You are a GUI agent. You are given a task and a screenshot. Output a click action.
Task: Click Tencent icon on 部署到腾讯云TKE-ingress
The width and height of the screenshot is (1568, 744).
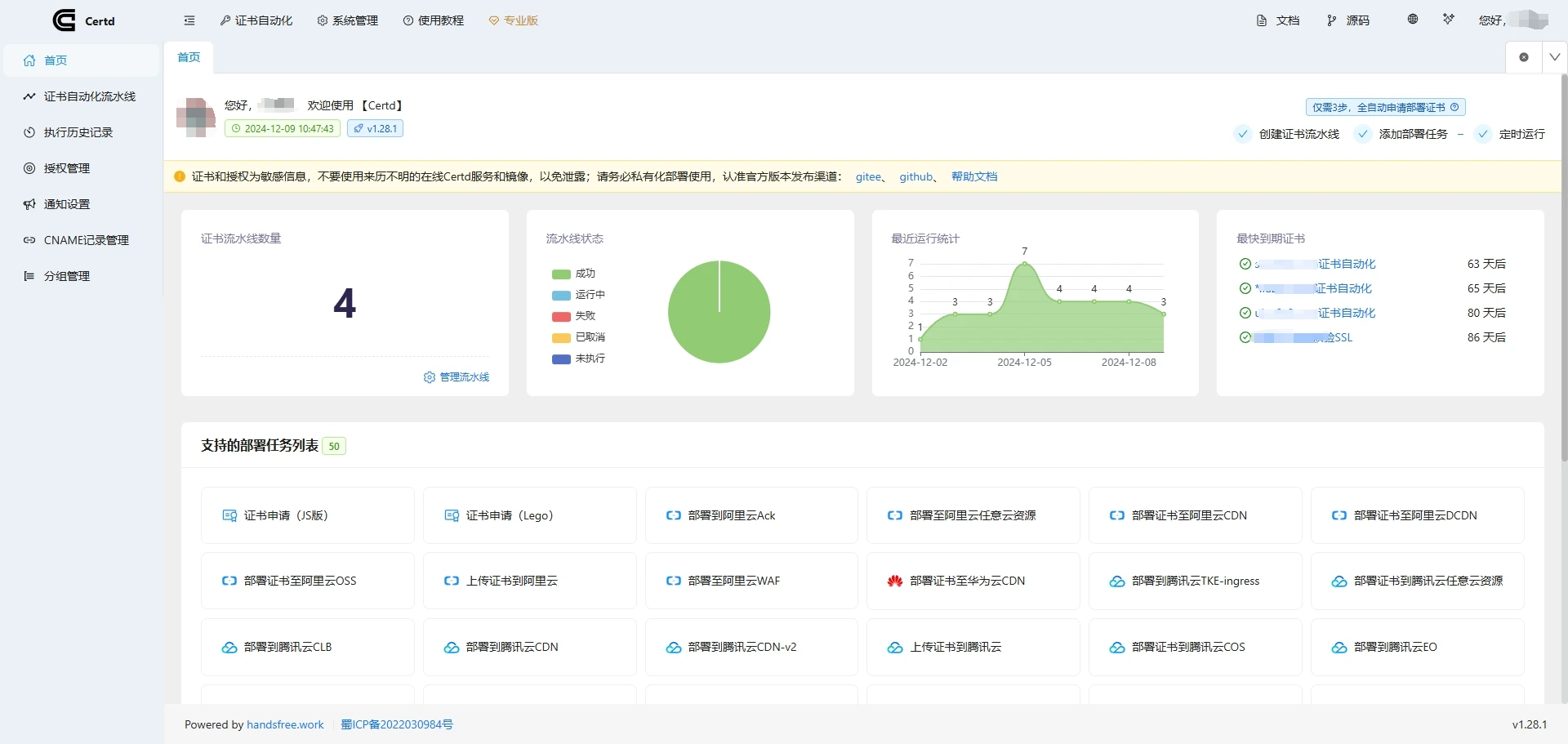point(1117,581)
